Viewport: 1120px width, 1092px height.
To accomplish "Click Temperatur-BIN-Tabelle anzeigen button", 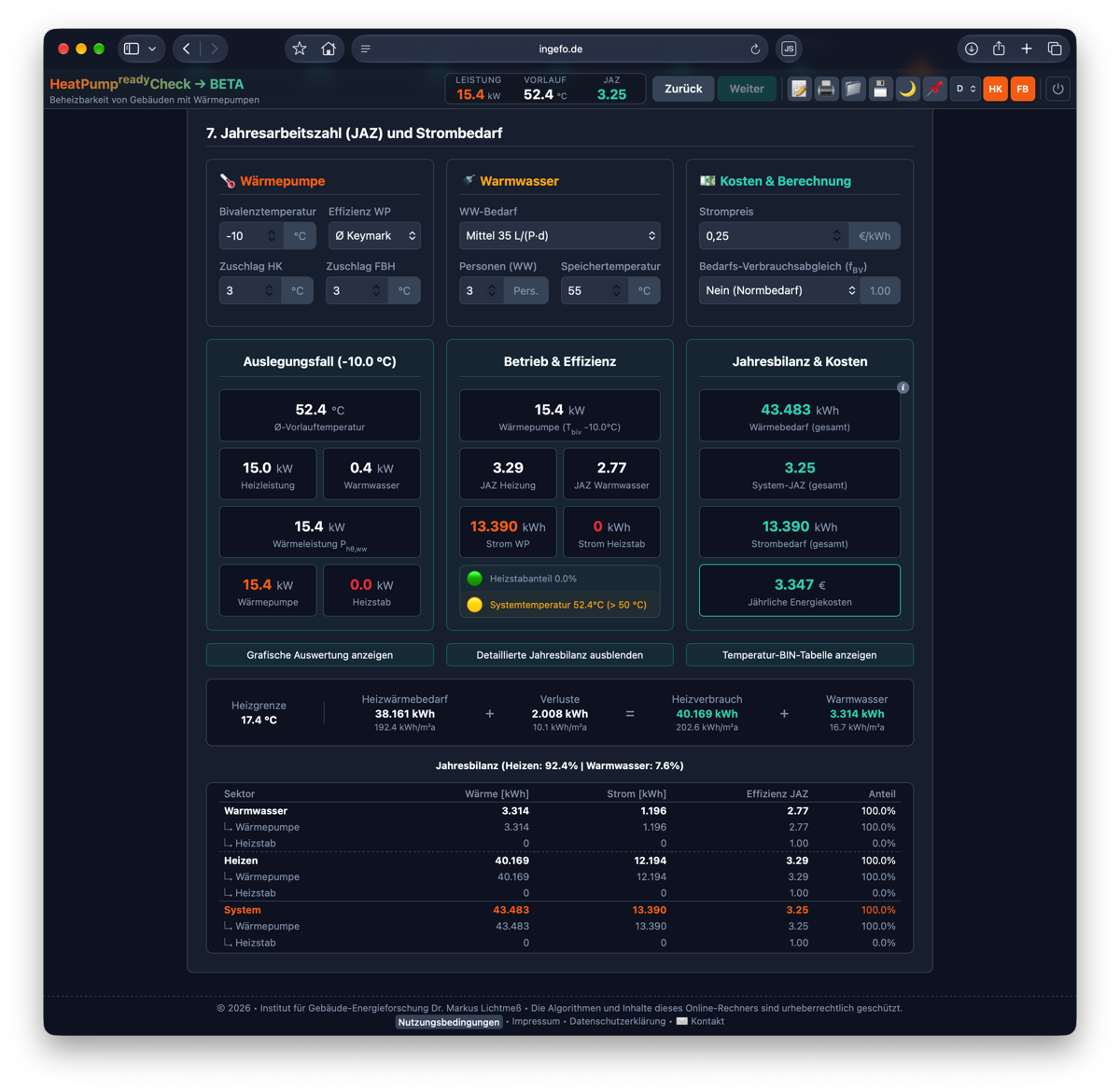I will coord(800,655).
